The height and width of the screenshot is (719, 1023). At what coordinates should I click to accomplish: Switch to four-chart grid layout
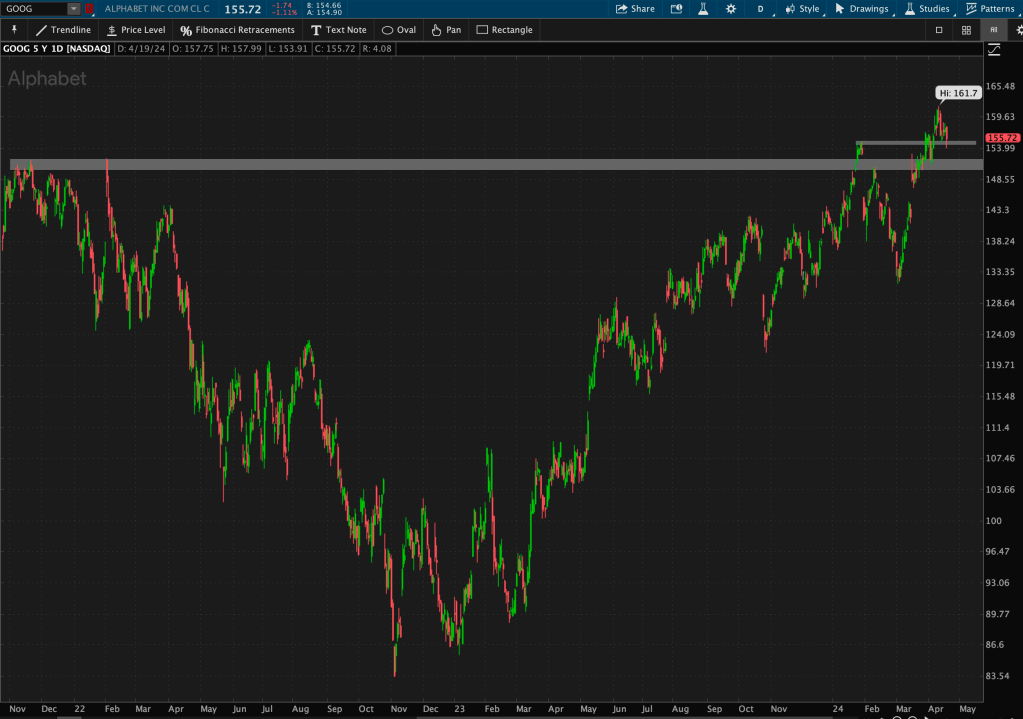coord(966,30)
